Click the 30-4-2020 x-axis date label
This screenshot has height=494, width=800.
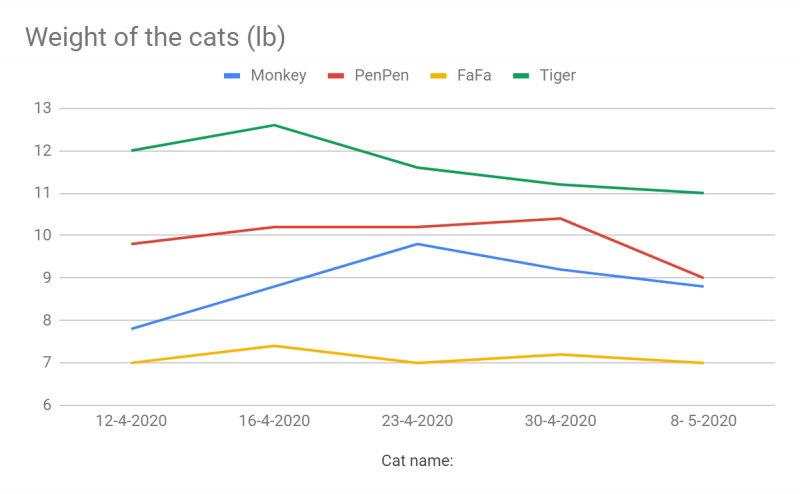pos(560,421)
